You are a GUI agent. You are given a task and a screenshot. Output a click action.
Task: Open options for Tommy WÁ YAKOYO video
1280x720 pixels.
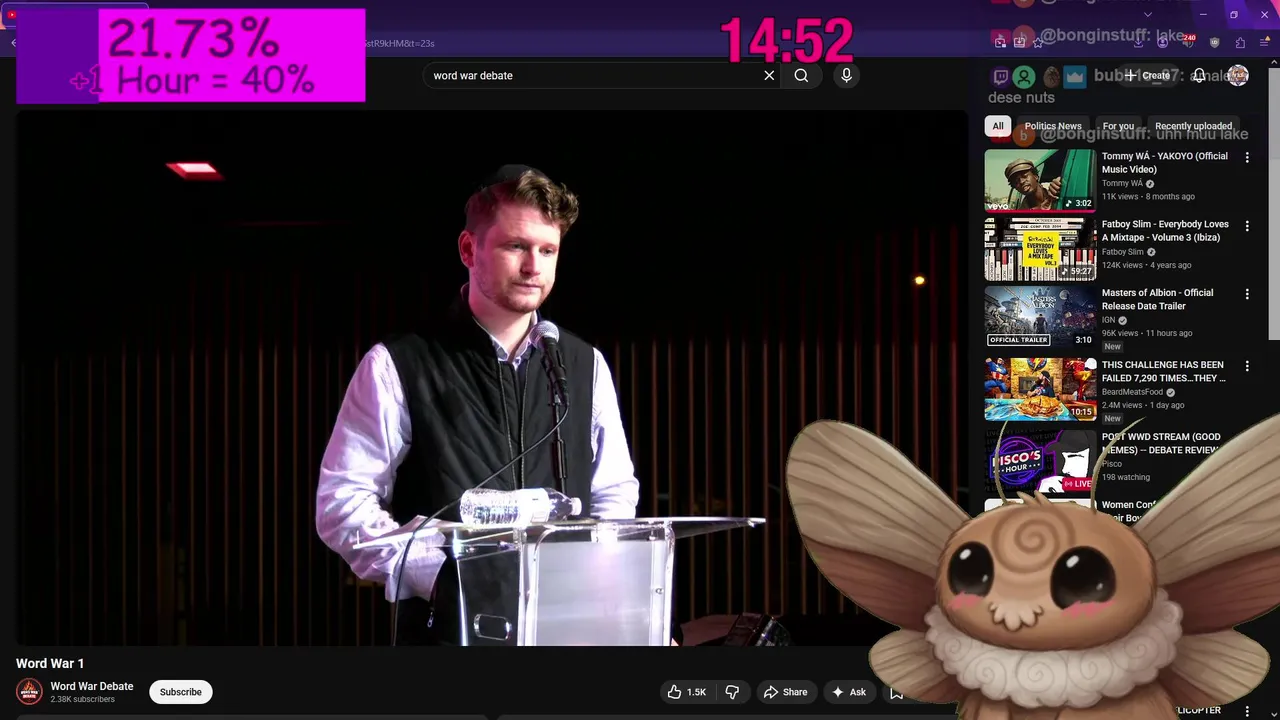[x=1247, y=158]
